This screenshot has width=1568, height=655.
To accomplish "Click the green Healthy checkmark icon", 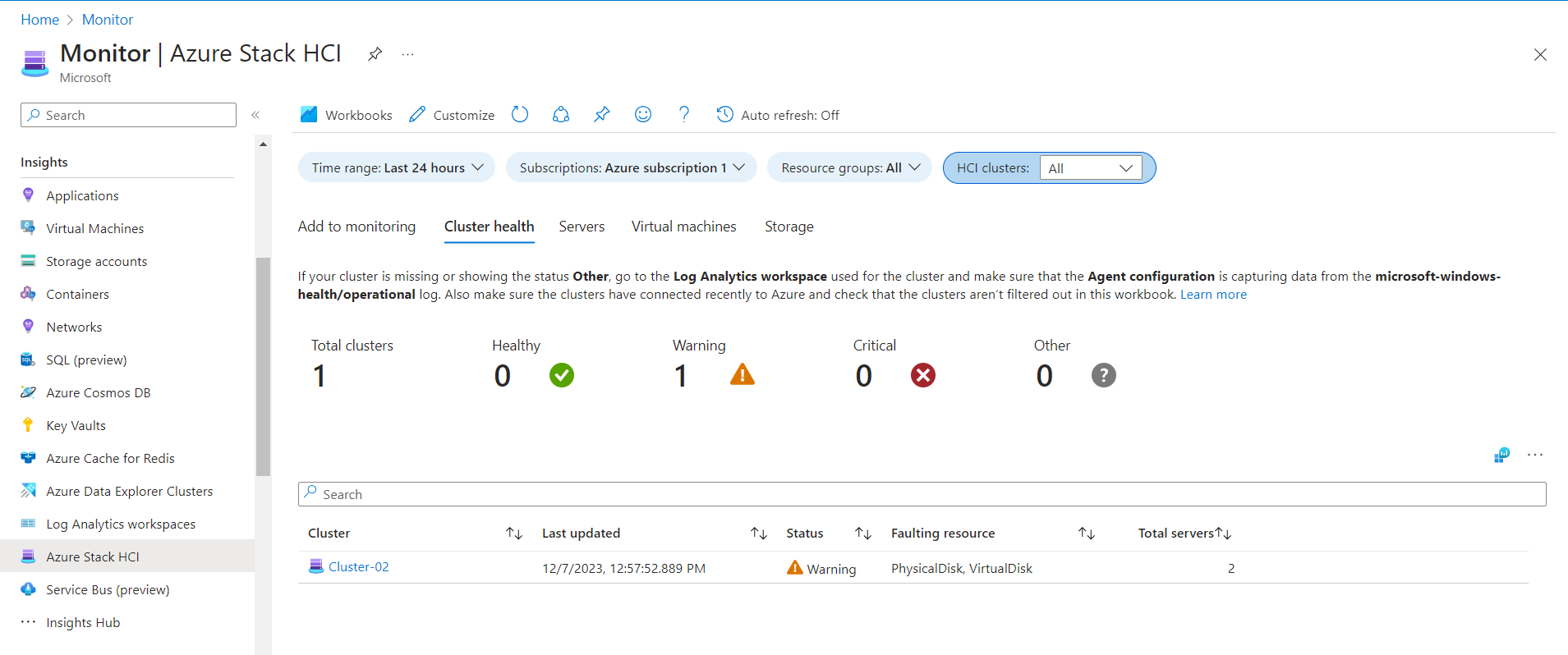I will pyautogui.click(x=562, y=375).
